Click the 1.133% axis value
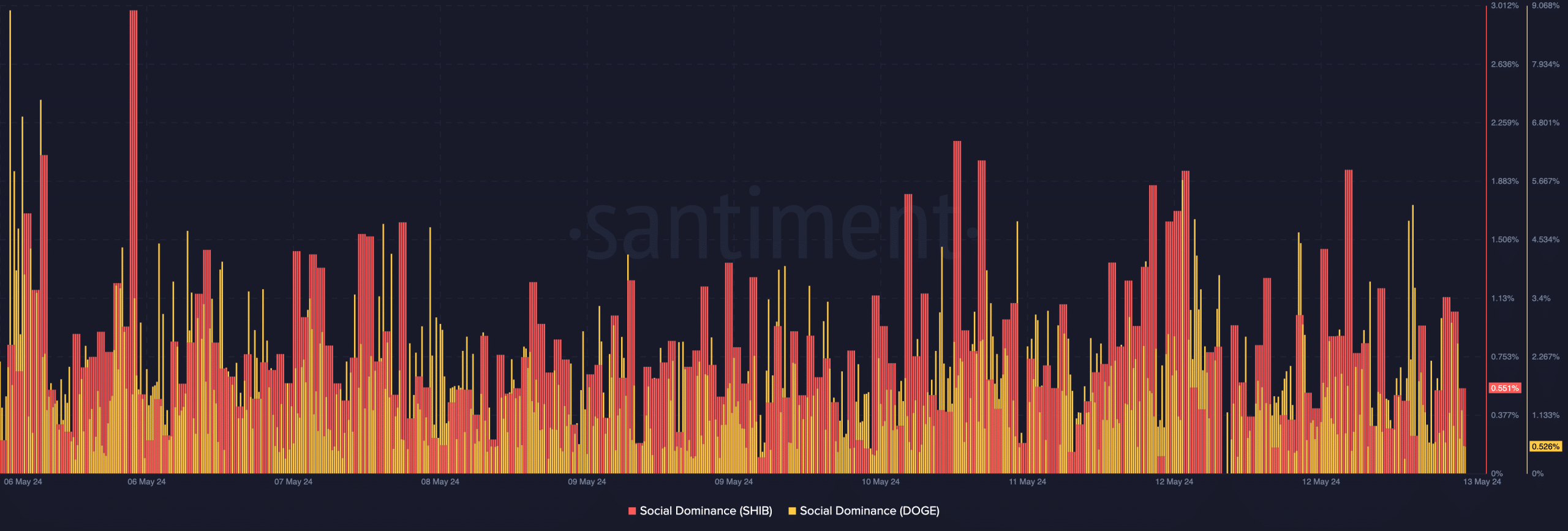The width and height of the screenshot is (1568, 531). point(1545,415)
